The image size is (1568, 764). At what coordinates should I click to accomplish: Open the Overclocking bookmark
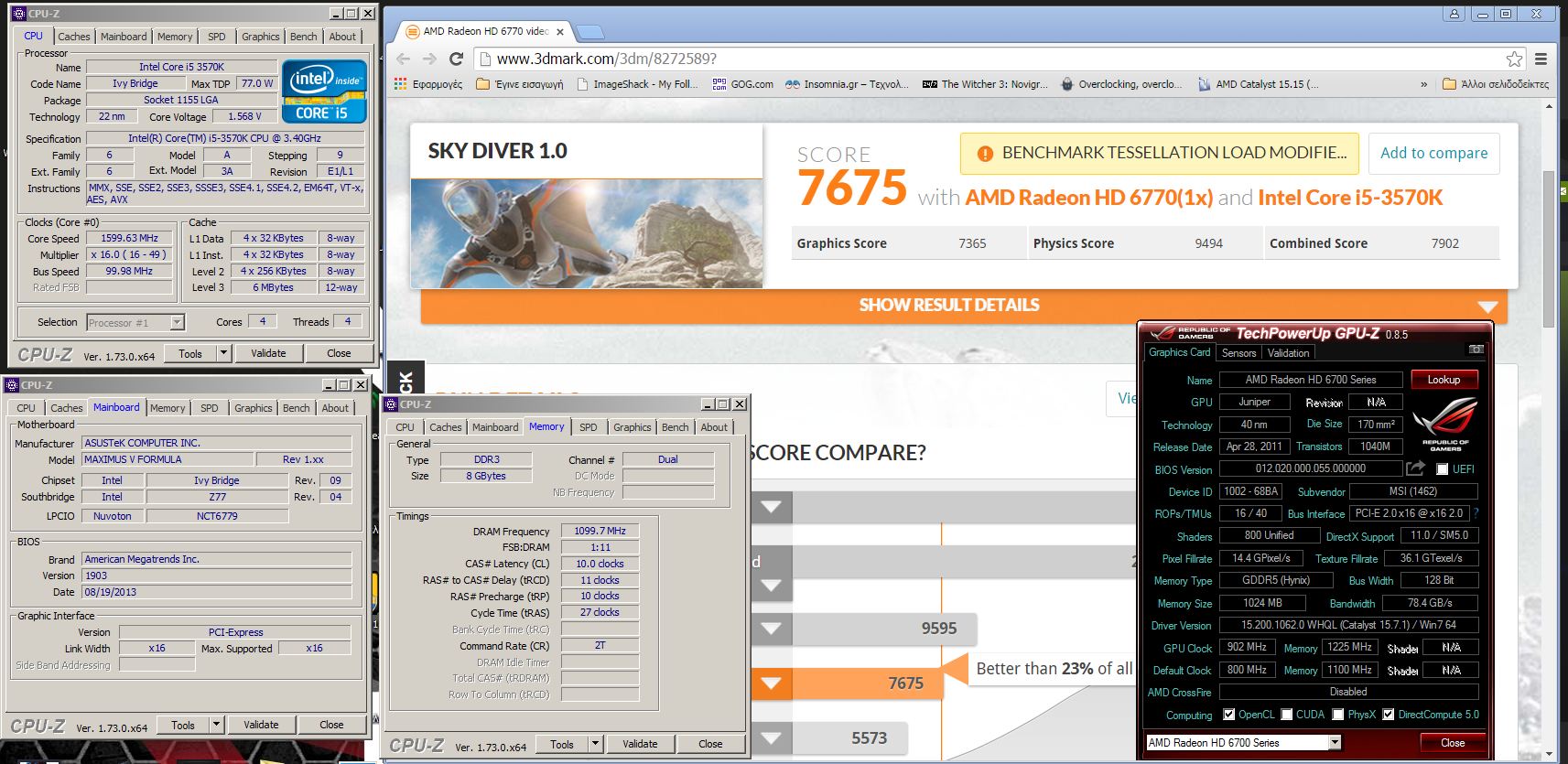(1121, 84)
